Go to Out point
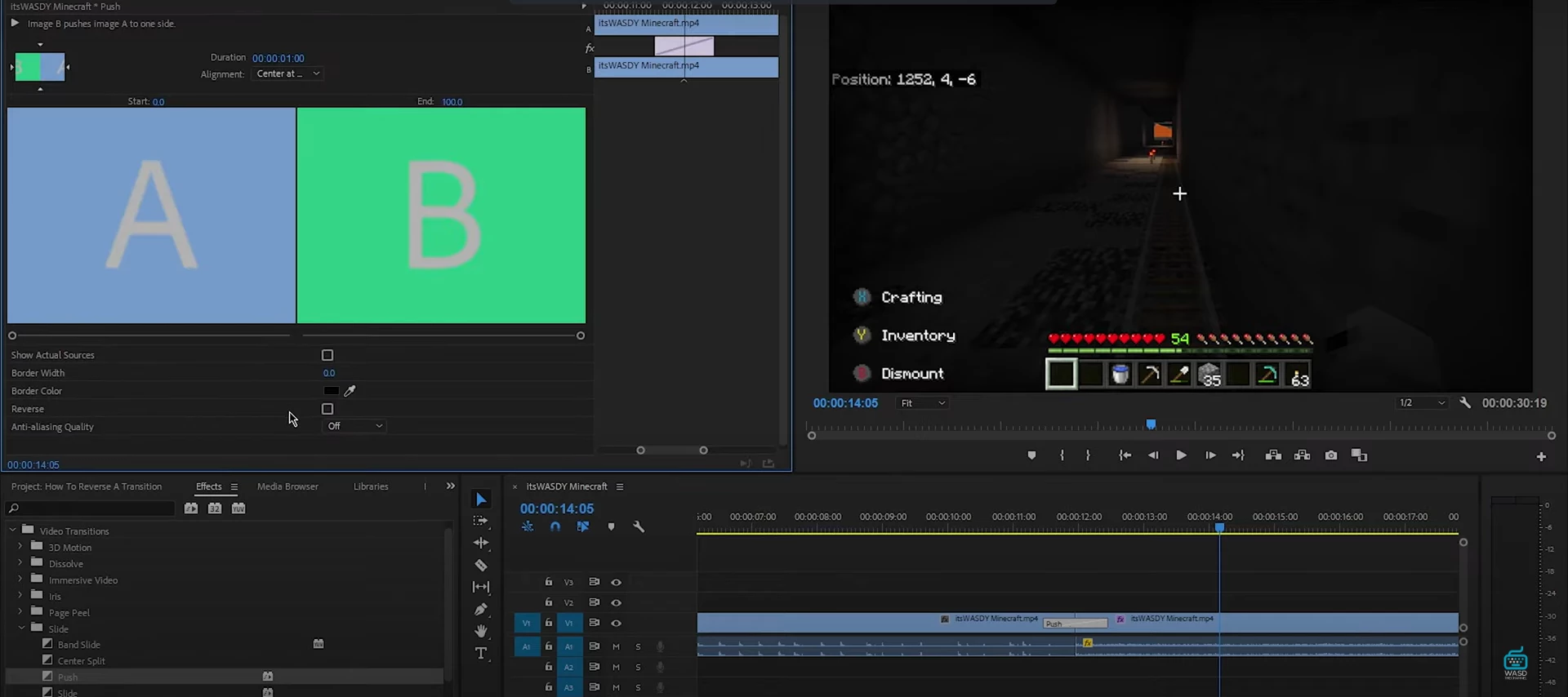Screen dimensions: 1568x697 (x=1238, y=455)
